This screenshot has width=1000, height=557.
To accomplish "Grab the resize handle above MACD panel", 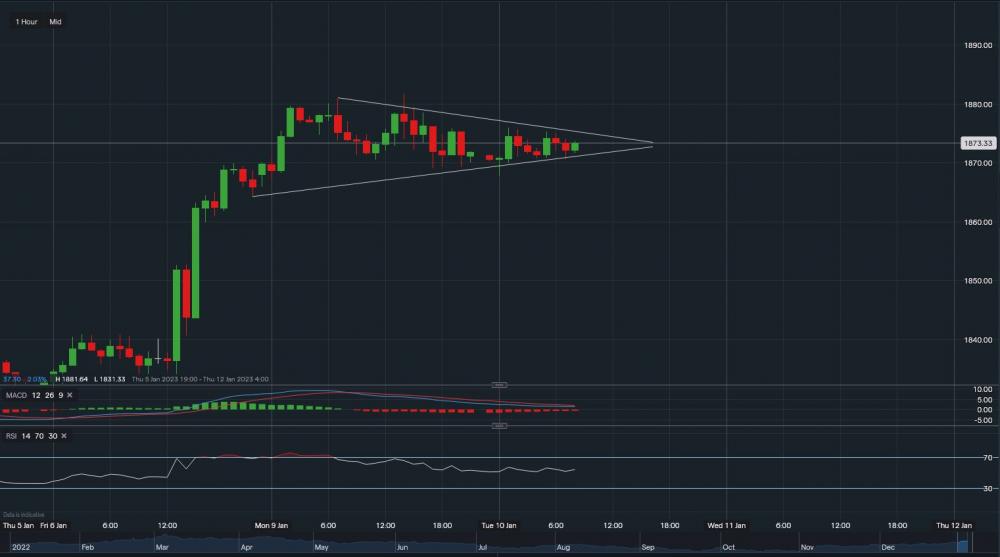I will click(x=500, y=385).
